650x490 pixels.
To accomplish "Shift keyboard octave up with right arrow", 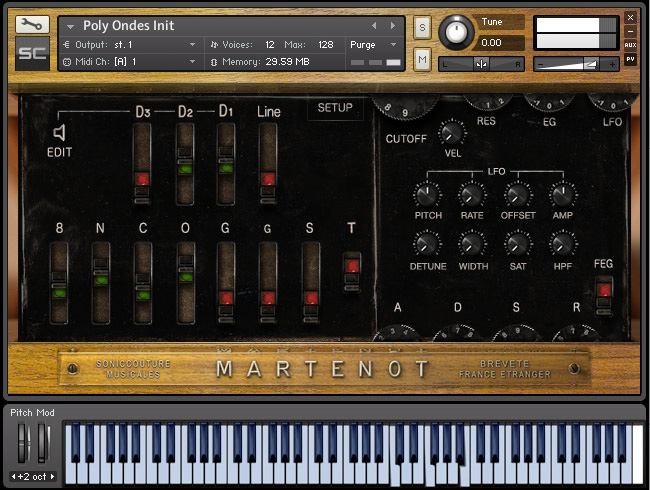I will pyautogui.click(x=52, y=477).
